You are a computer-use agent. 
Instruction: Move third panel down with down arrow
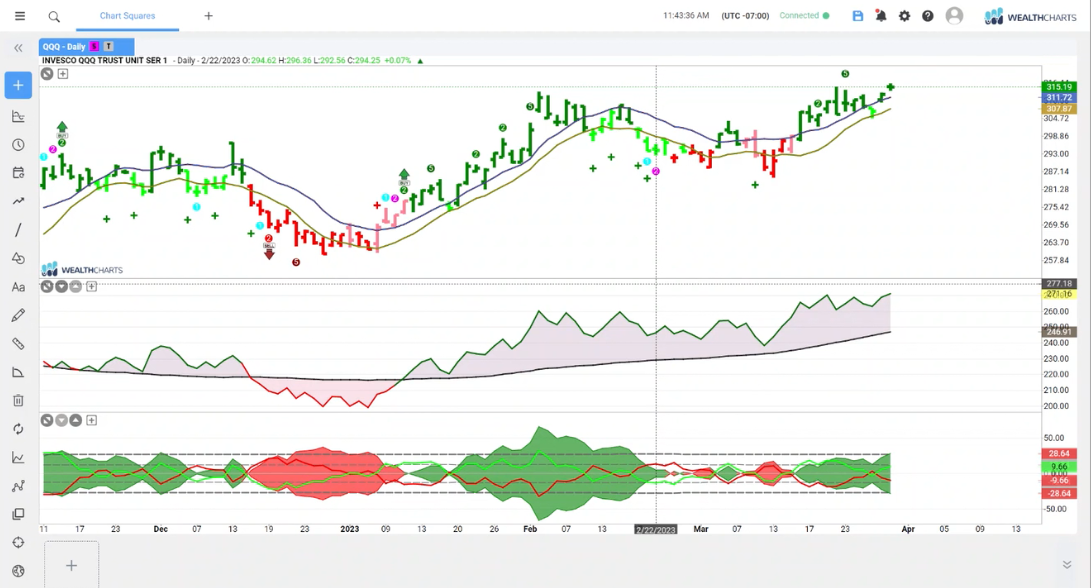click(61, 420)
